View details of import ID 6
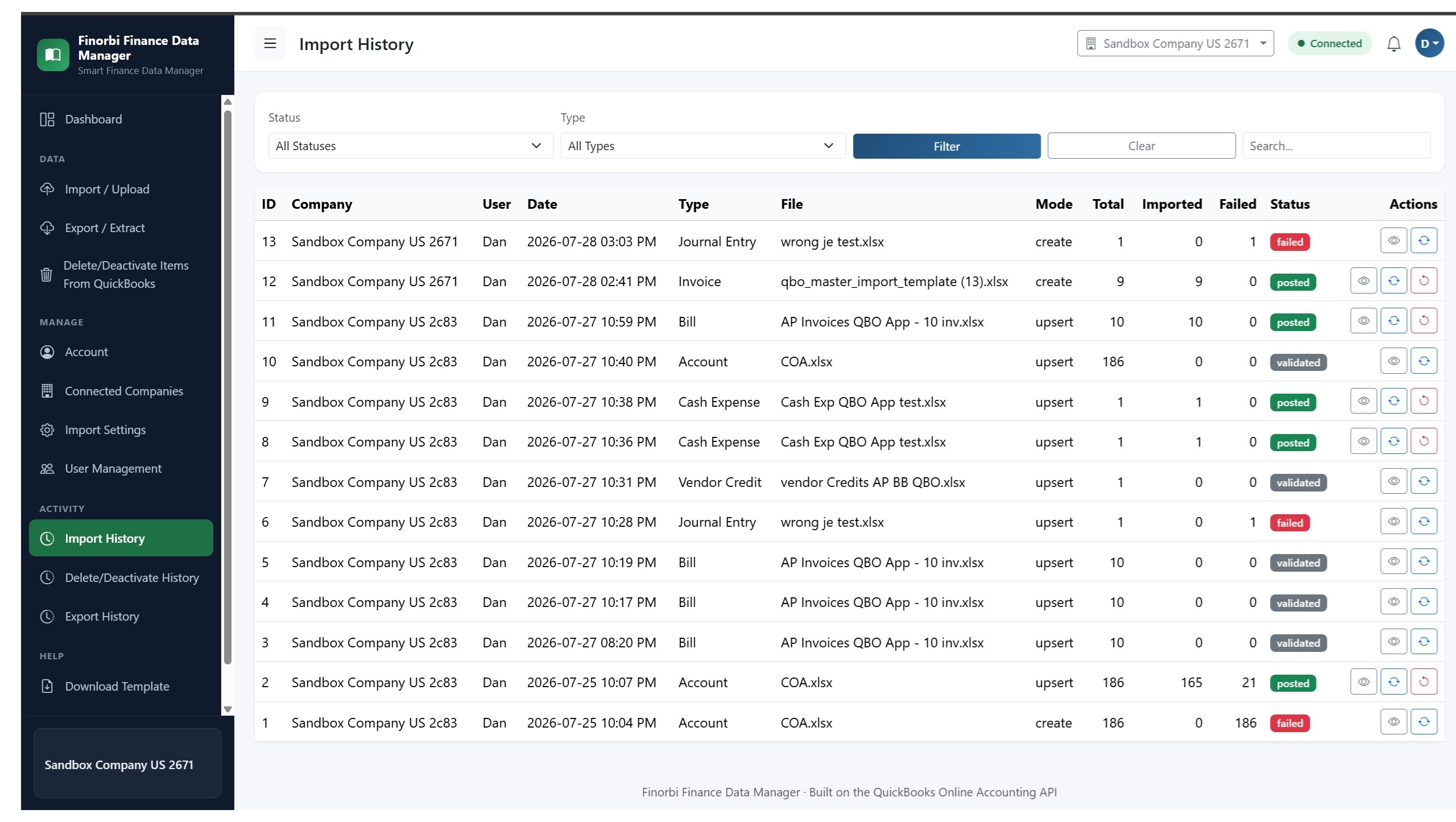This screenshot has width=1456, height=822. (1393, 521)
